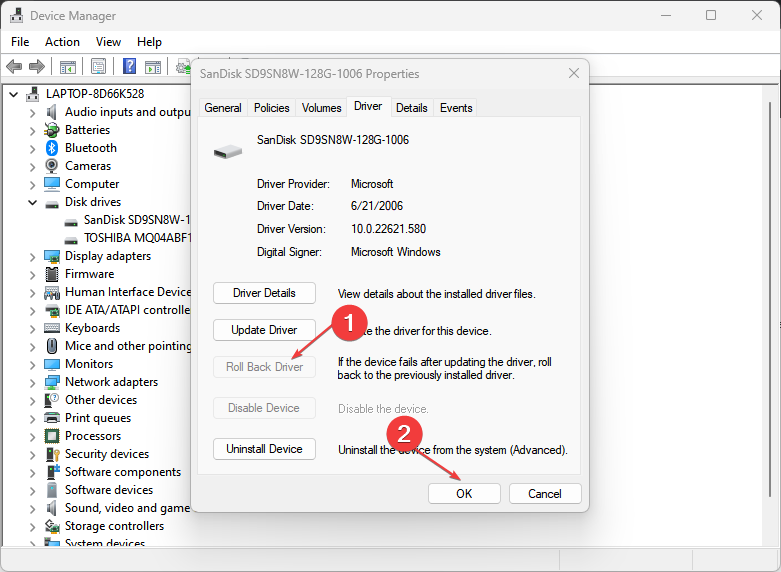Image resolution: width=781 pixels, height=572 pixels.
Task: Select the Firmware chip icon
Action: 52,274
